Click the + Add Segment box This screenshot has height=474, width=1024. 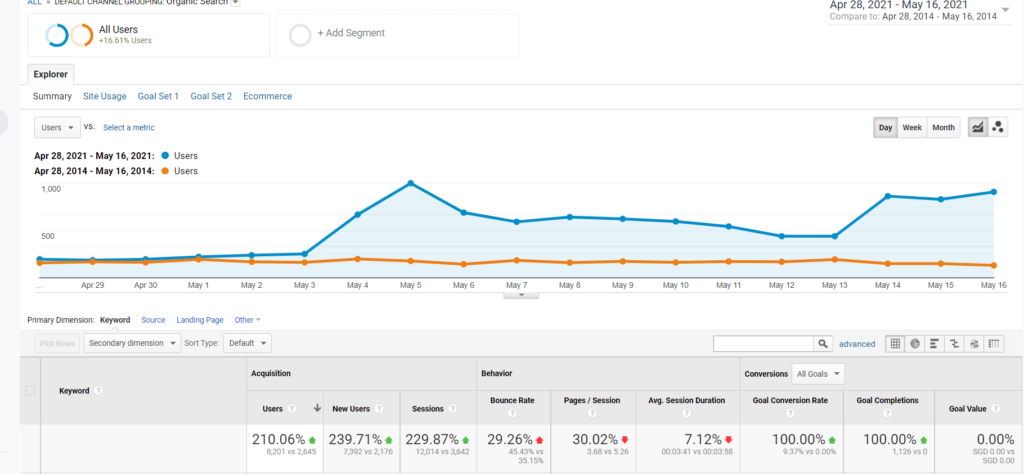point(398,35)
